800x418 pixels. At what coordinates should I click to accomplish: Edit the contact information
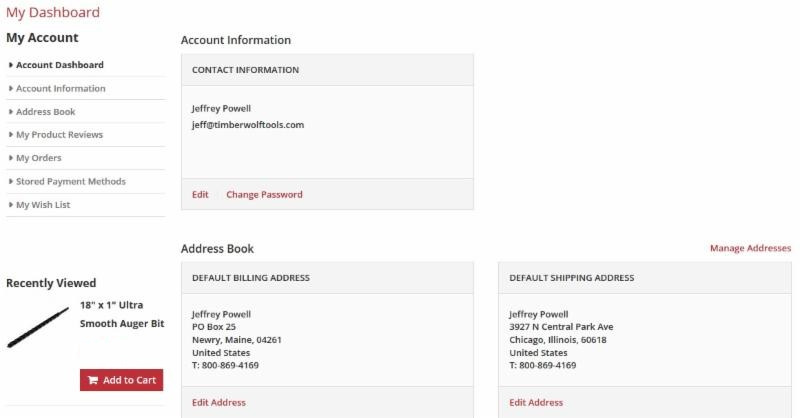pyautogui.click(x=200, y=195)
